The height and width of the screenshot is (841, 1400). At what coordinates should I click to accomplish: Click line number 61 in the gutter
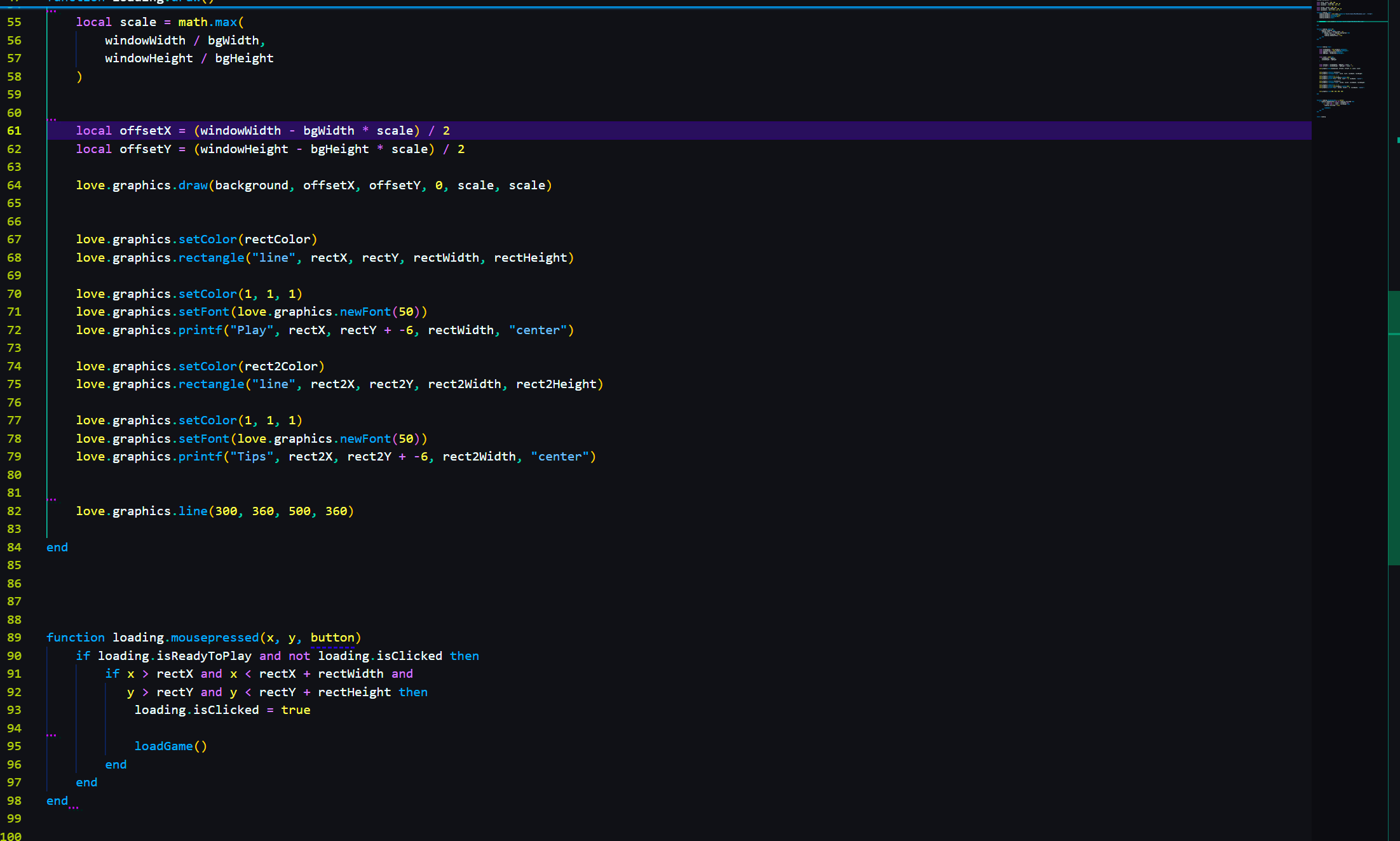[x=14, y=131]
